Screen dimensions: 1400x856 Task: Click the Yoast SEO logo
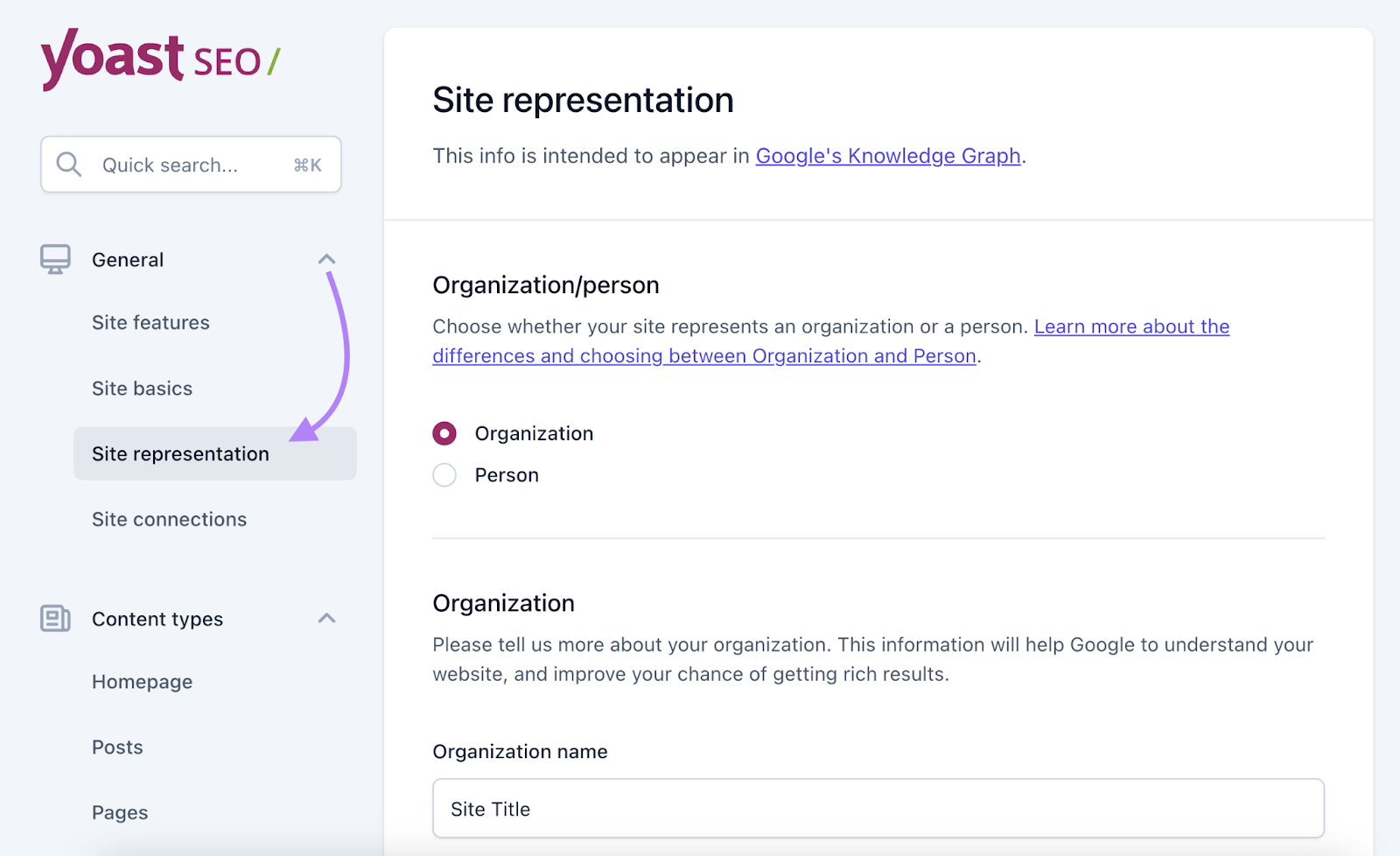160,60
